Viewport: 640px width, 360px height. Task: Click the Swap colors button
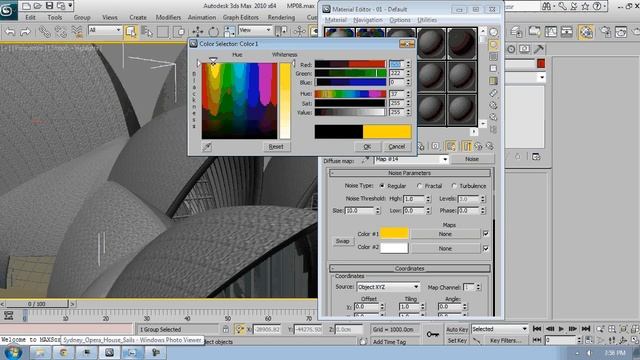tap(342, 241)
